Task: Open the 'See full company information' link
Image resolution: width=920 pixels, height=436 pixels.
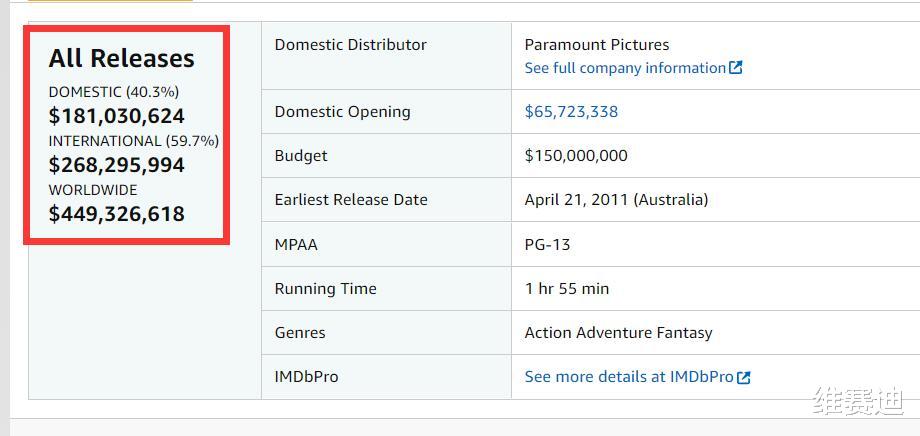Action: [625, 68]
